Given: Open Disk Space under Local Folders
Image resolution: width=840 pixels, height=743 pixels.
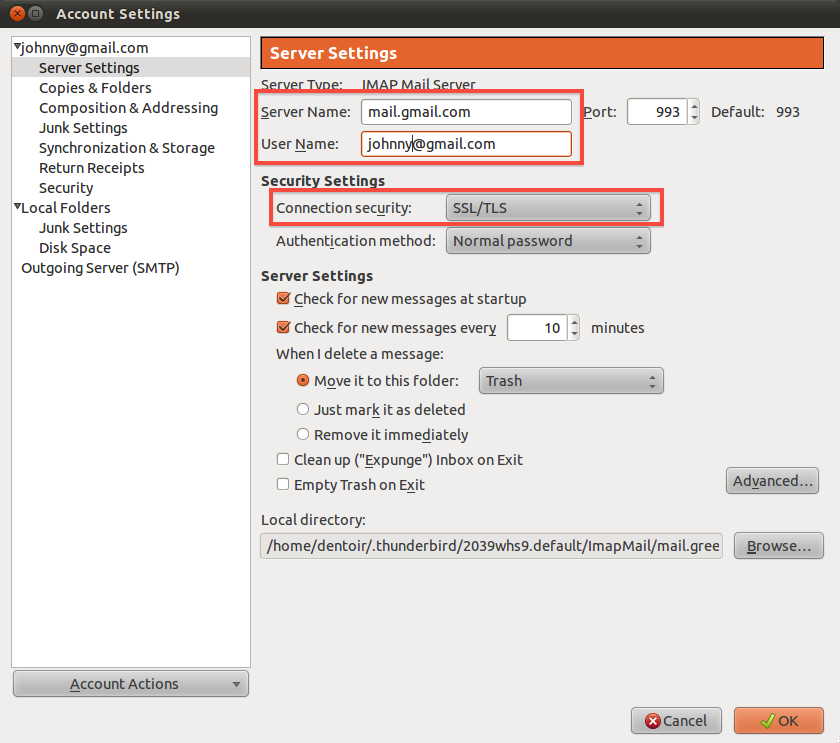Looking at the screenshot, I should pyautogui.click(x=75, y=248).
